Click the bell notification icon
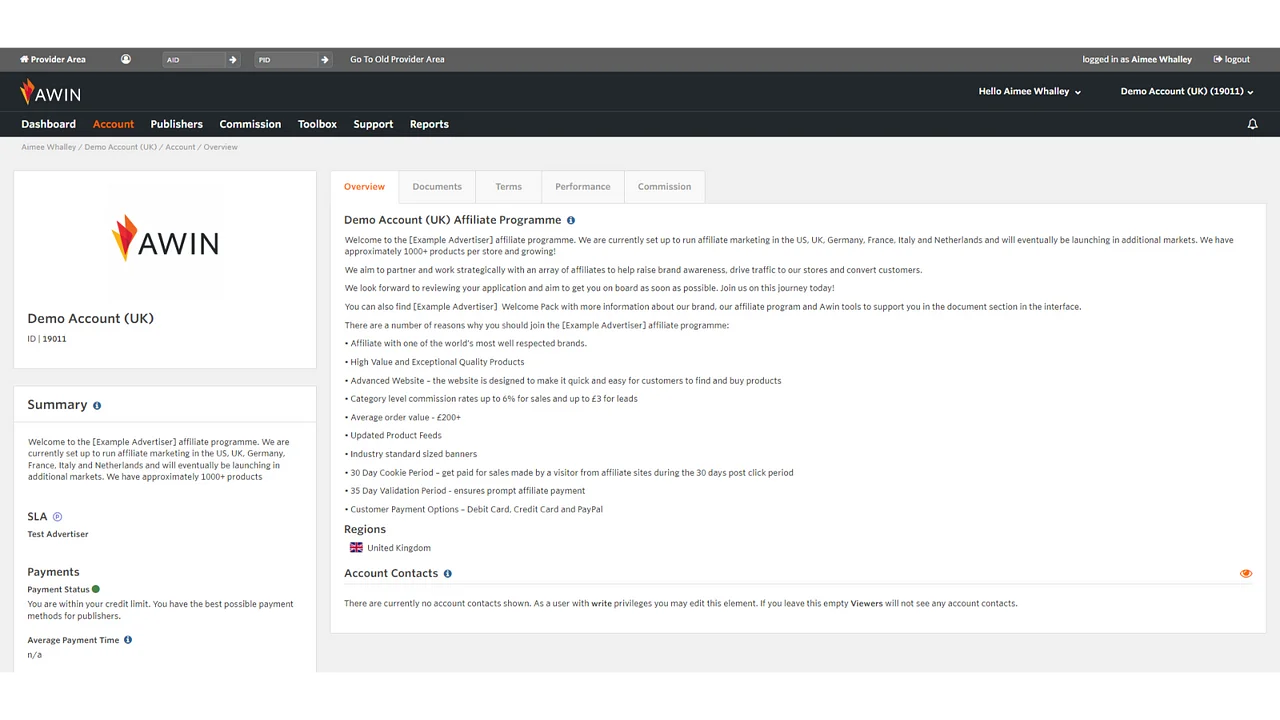The image size is (1280, 720). pos(1252,123)
